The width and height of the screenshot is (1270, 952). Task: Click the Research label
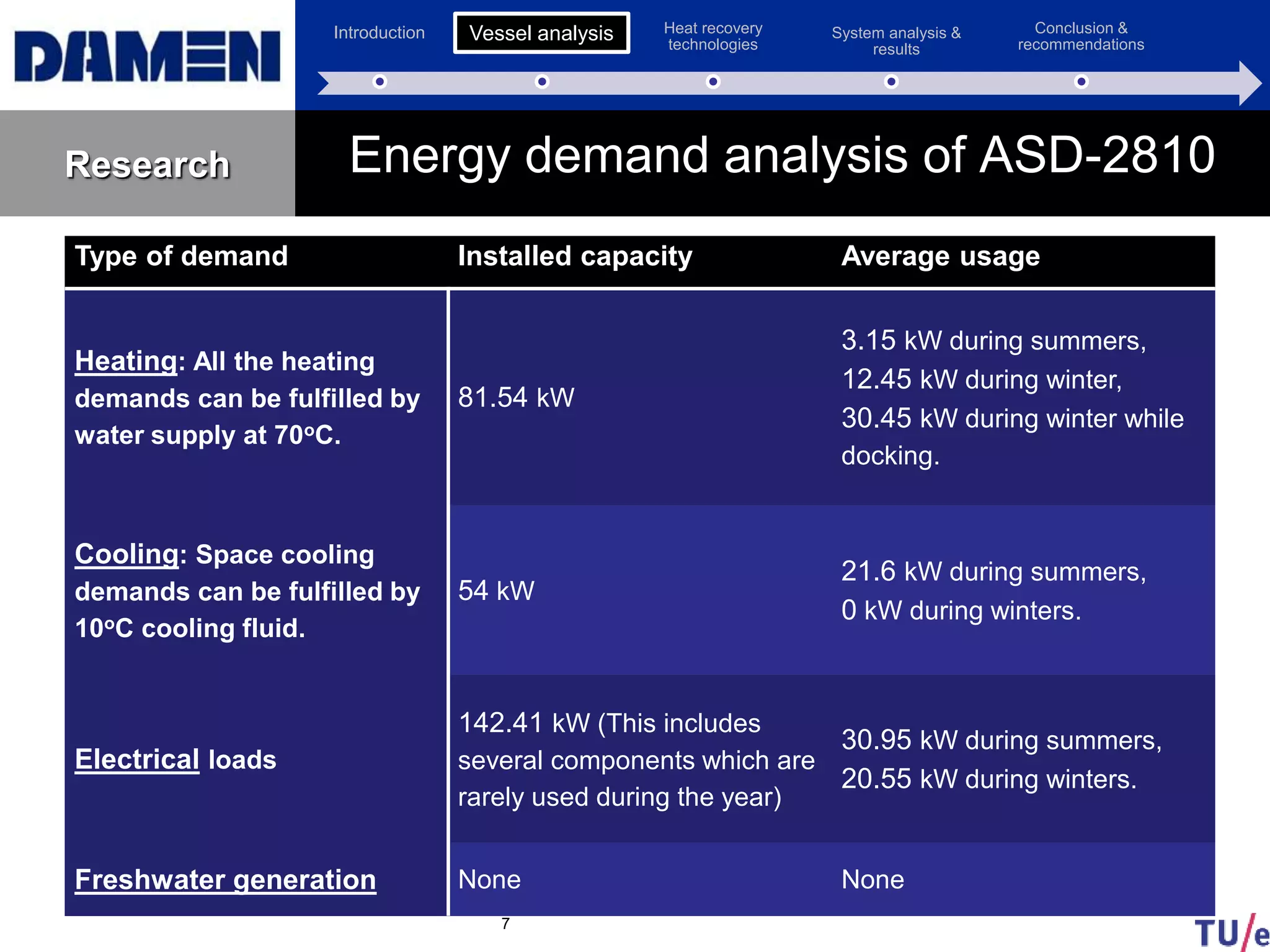pyautogui.click(x=148, y=164)
